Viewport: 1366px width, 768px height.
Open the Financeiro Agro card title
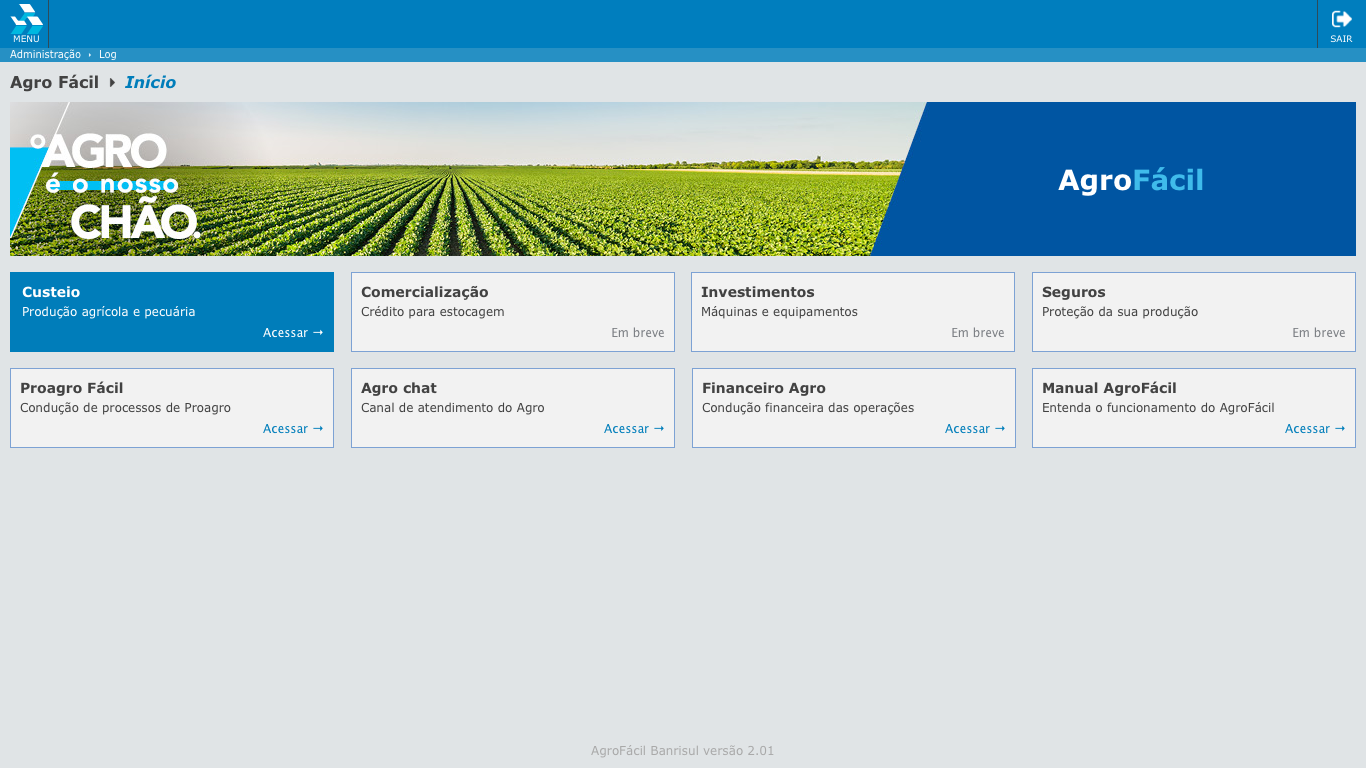(764, 388)
